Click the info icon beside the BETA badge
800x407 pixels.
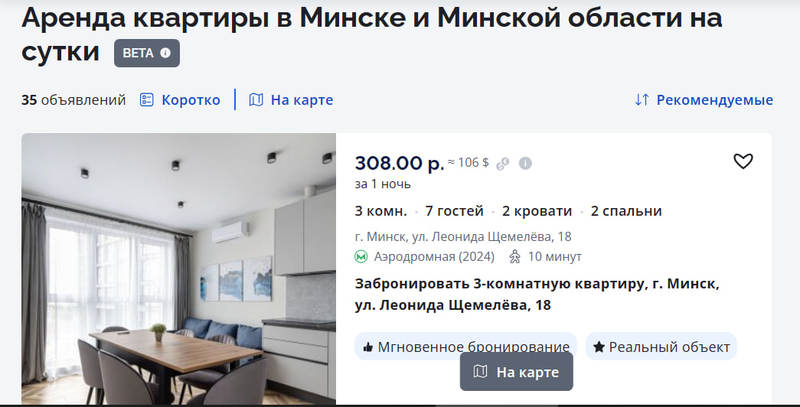165,53
